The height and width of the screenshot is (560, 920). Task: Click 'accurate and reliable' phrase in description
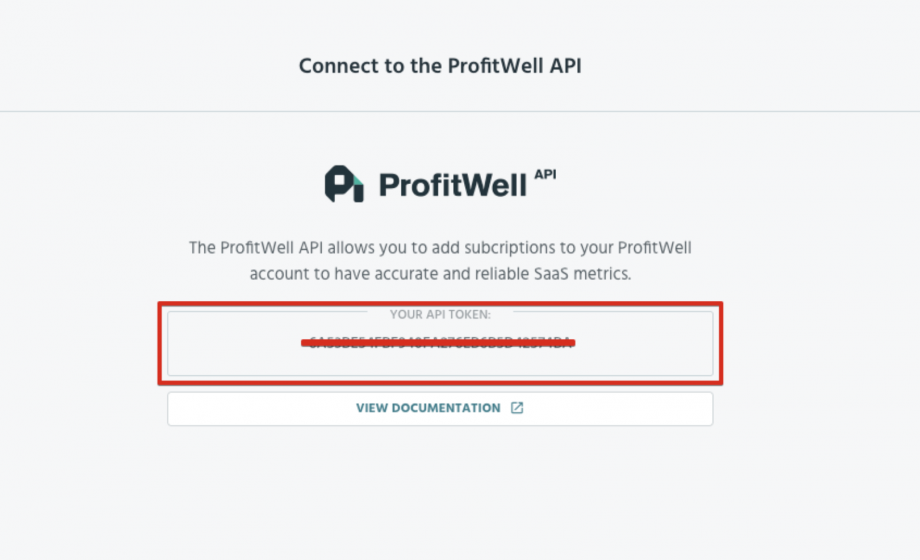[452, 274]
